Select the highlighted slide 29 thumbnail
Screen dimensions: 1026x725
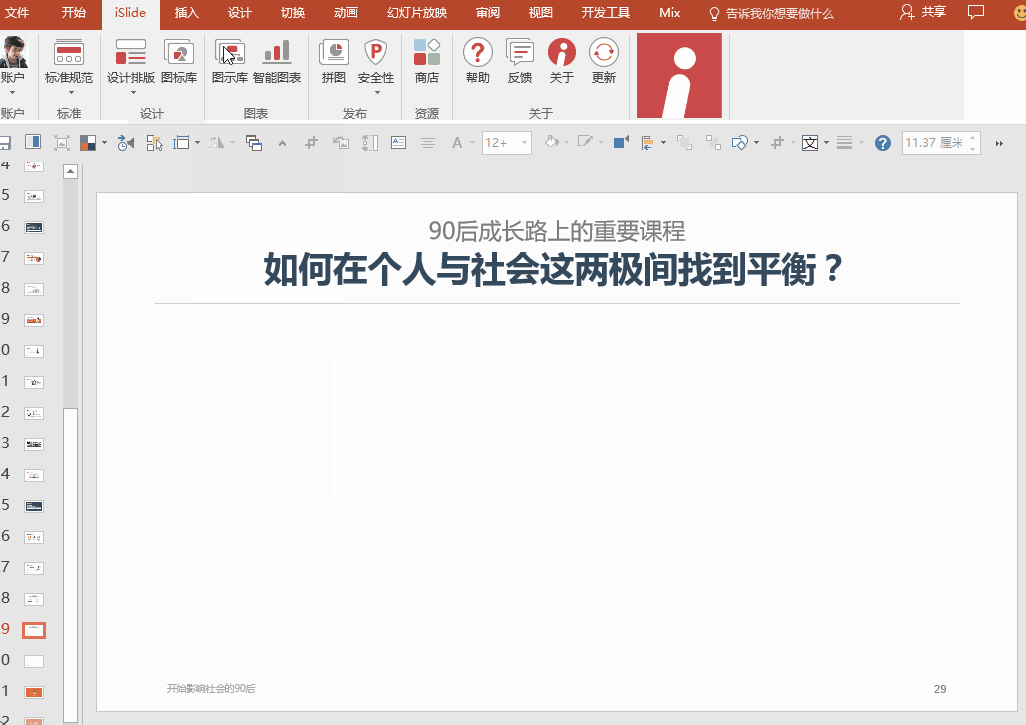34,630
